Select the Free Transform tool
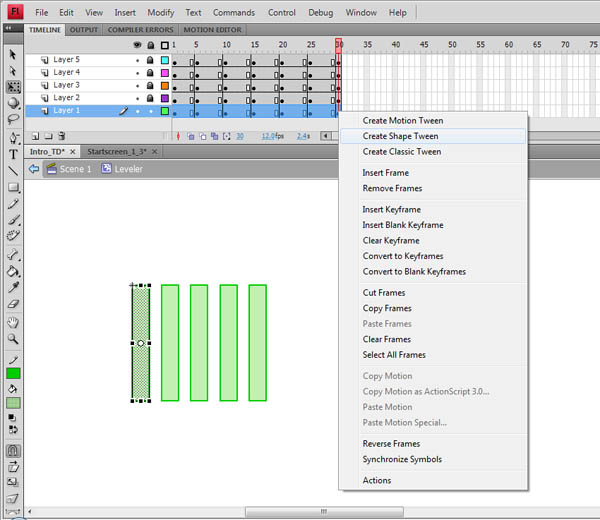 click(13, 87)
